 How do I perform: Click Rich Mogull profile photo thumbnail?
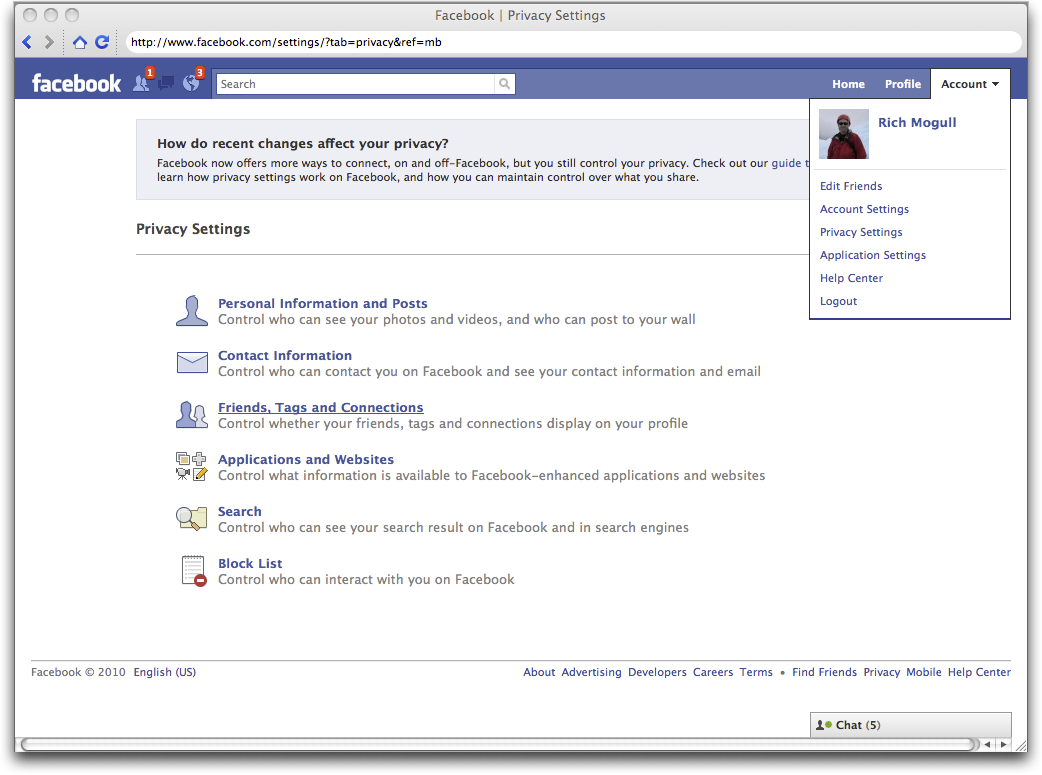tap(844, 134)
